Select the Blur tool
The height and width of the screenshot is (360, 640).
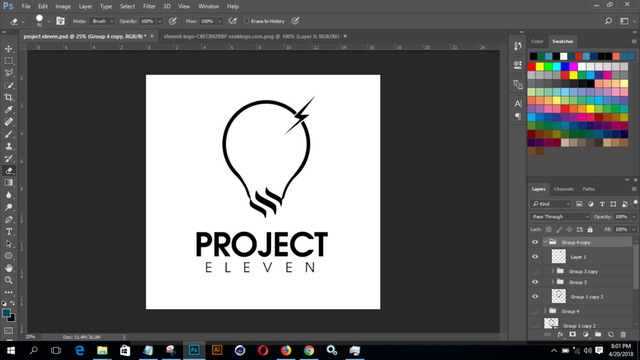(x=9, y=195)
